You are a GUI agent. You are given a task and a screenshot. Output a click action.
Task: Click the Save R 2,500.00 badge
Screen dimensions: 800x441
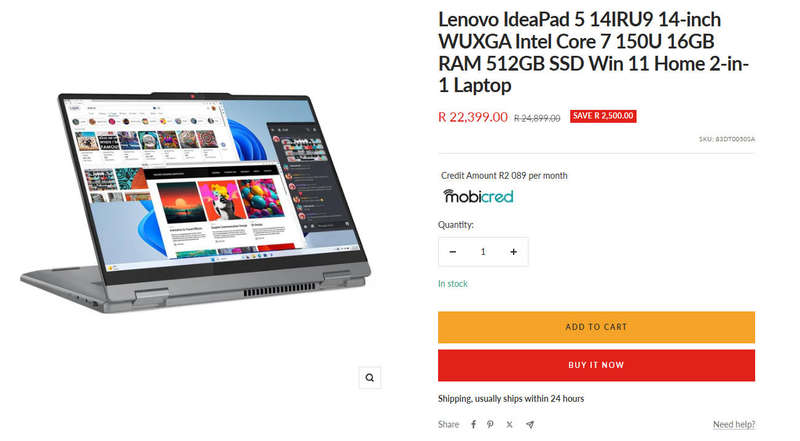click(603, 116)
